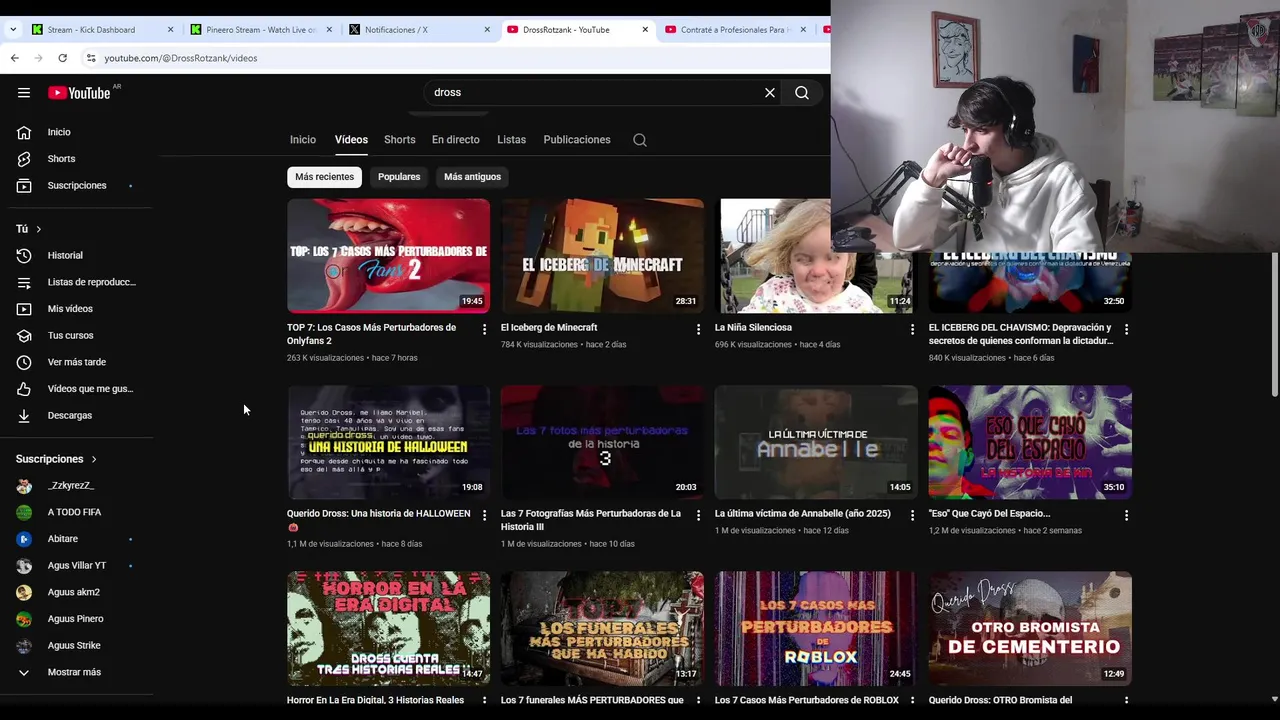Switch to the En directo channel tab

456,140
